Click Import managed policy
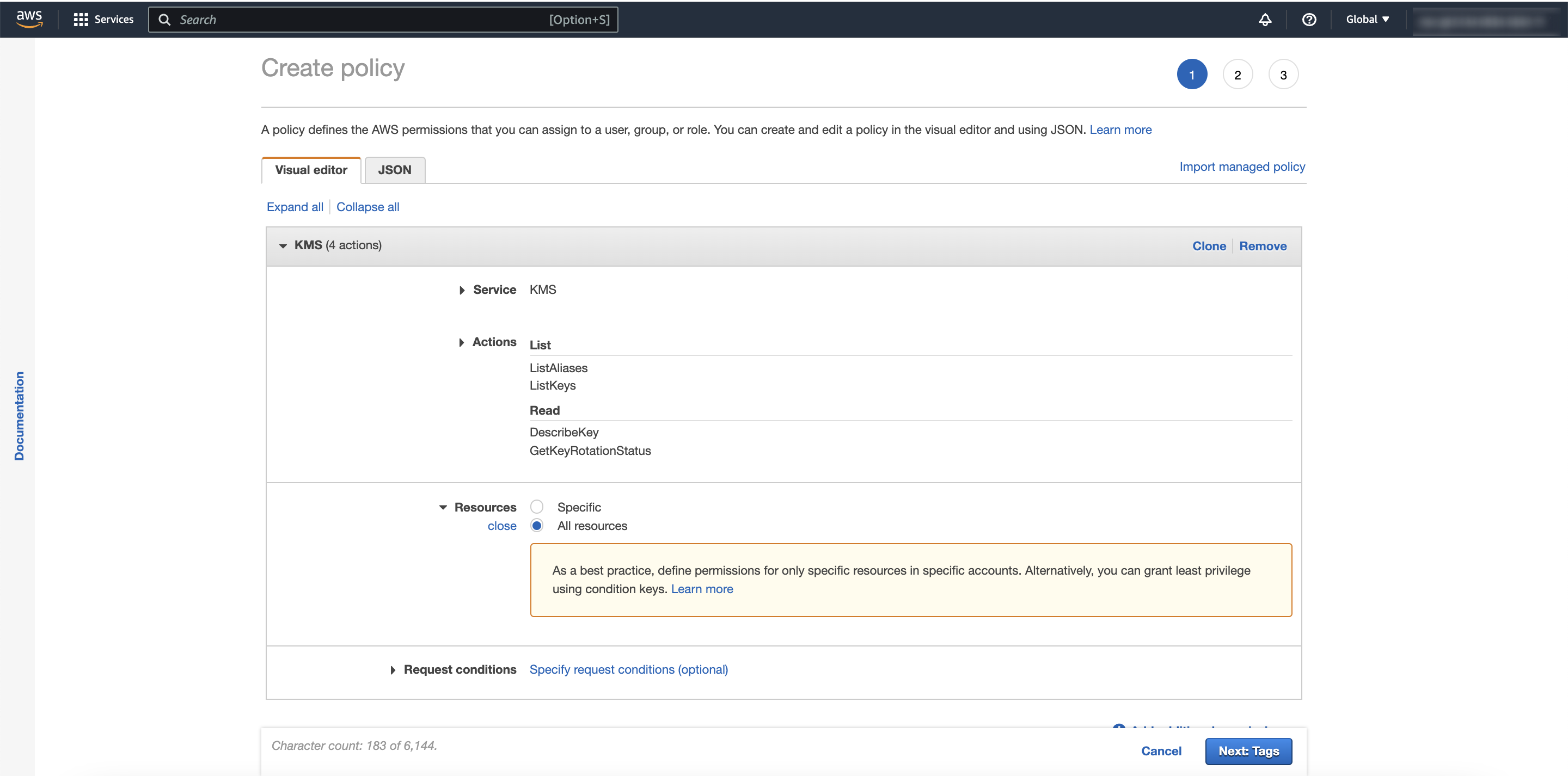The height and width of the screenshot is (776, 1568). (1242, 167)
